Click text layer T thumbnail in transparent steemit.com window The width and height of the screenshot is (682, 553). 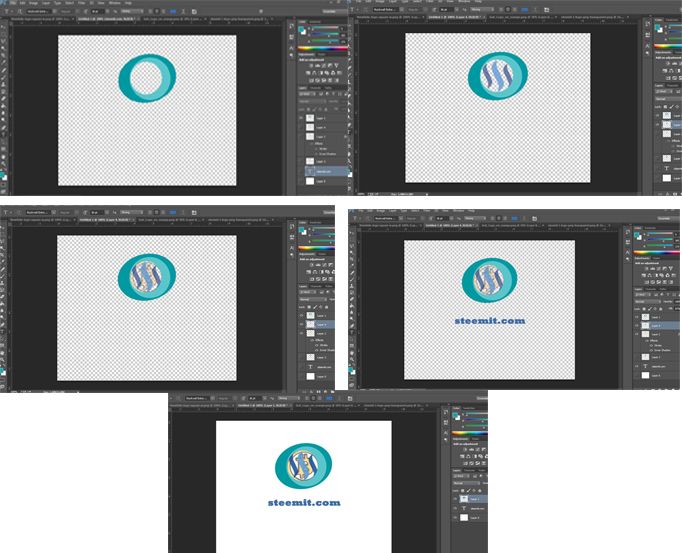[645, 366]
